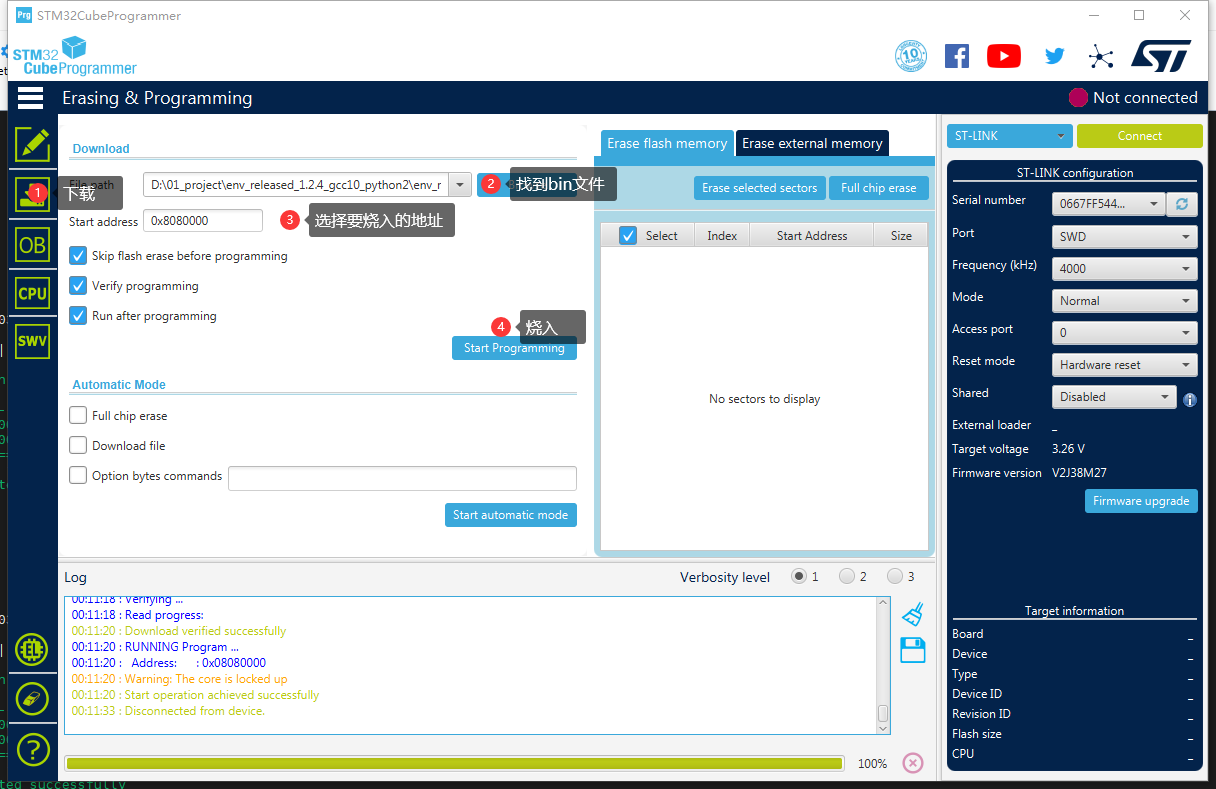
Task: Click log line 'Warning: The core is locked up'
Action: [179, 679]
